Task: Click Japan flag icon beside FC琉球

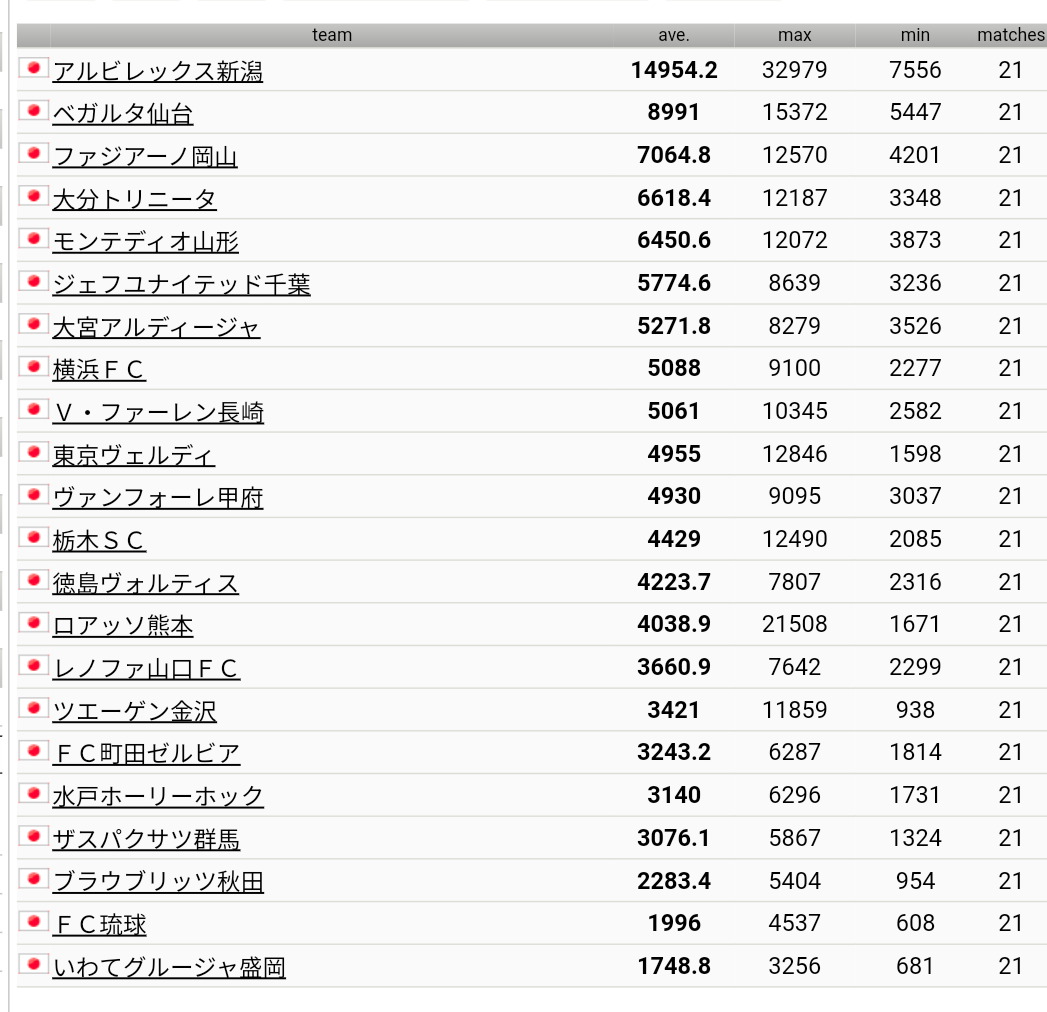Action: pyautogui.click(x=33, y=921)
